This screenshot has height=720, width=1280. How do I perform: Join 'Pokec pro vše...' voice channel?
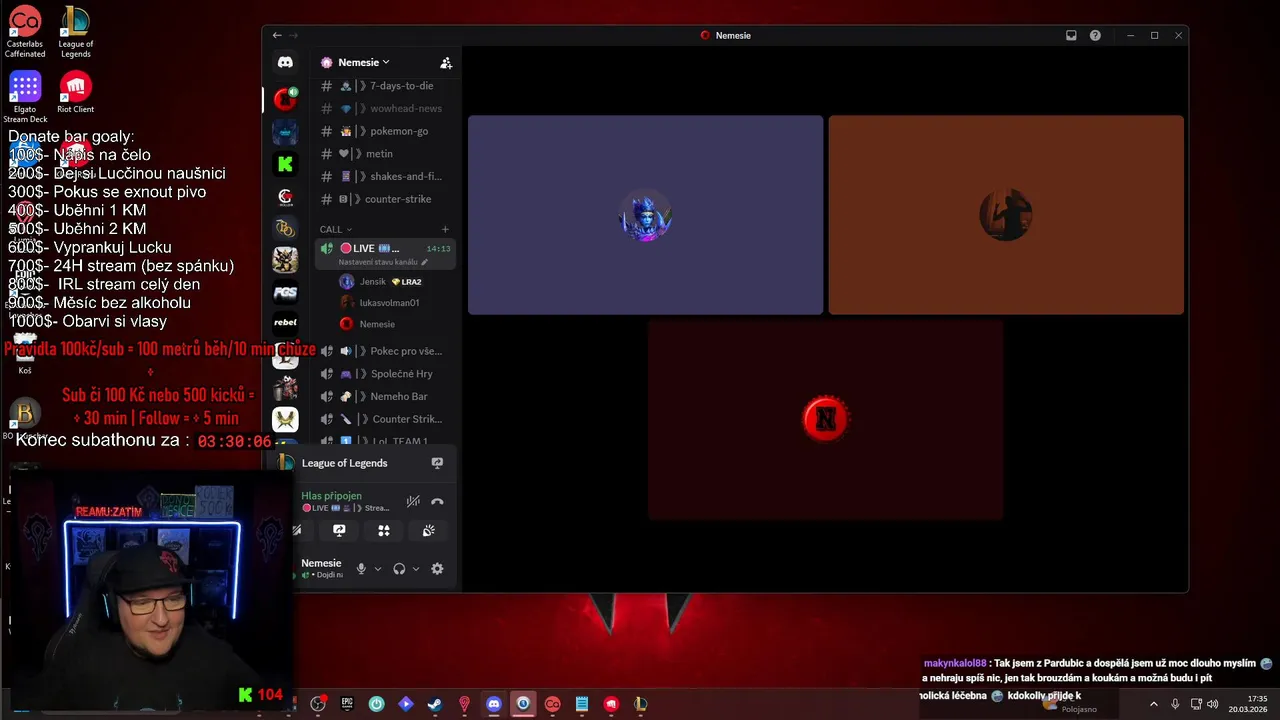(x=385, y=351)
